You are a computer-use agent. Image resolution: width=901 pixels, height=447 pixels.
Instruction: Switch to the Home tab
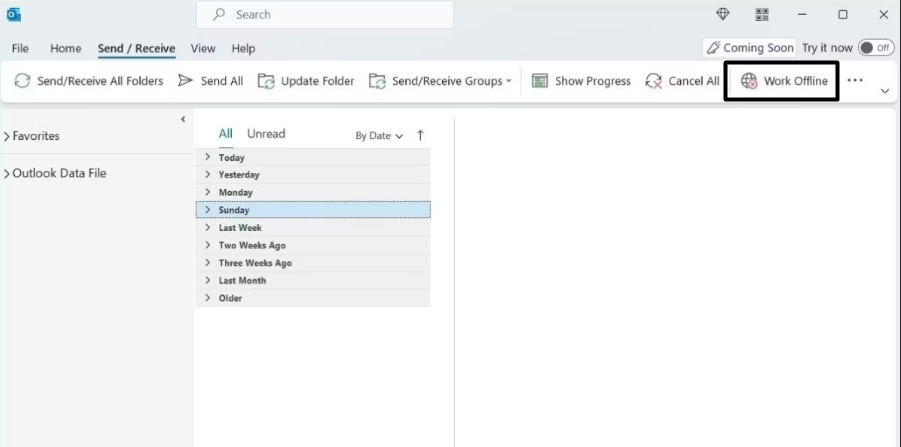(65, 48)
